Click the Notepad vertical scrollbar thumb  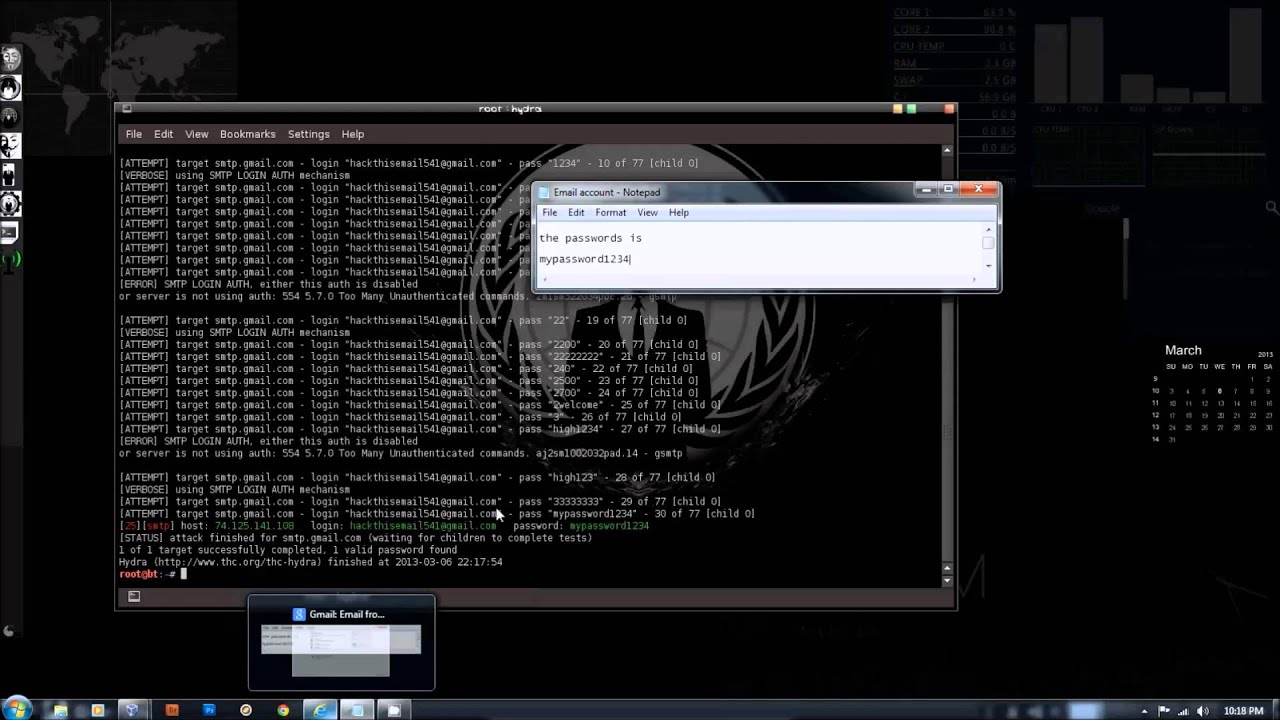(x=988, y=243)
